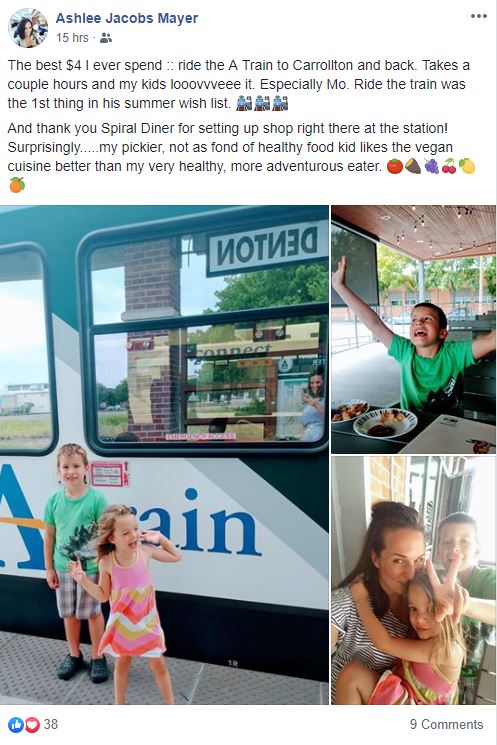Open the selfie photo of mom with kids
The width and height of the screenshot is (497, 745).
[414, 580]
